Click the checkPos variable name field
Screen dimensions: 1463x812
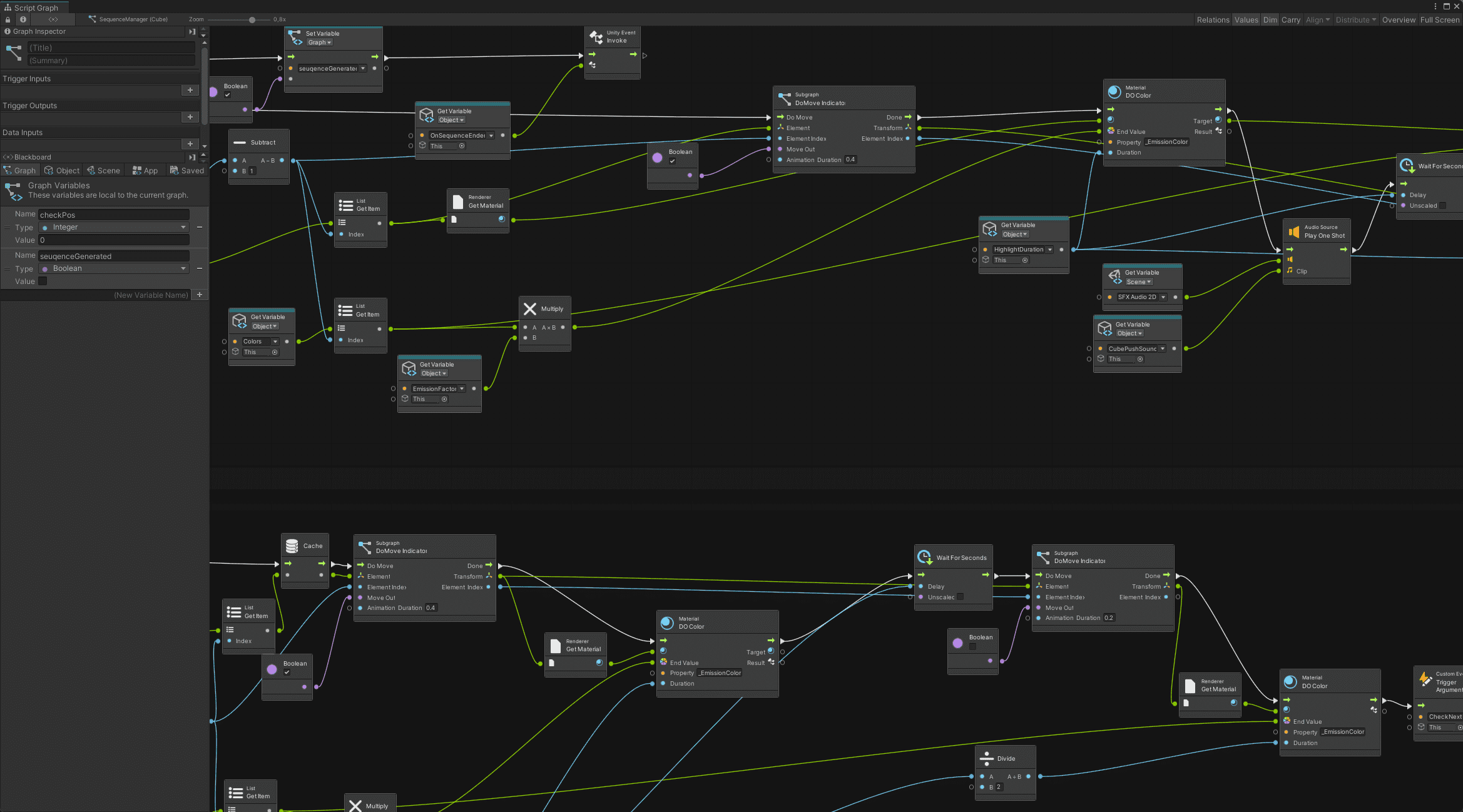(114, 215)
